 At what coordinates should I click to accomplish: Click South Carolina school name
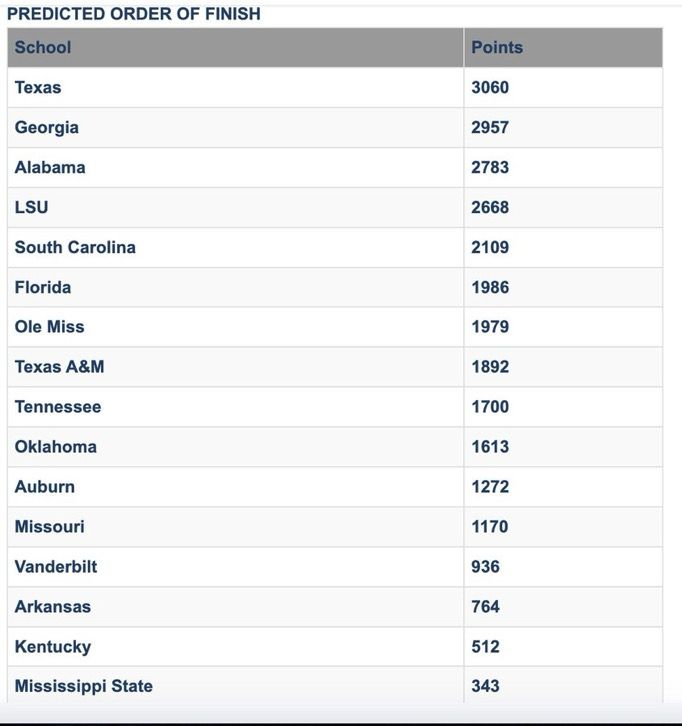(x=75, y=247)
